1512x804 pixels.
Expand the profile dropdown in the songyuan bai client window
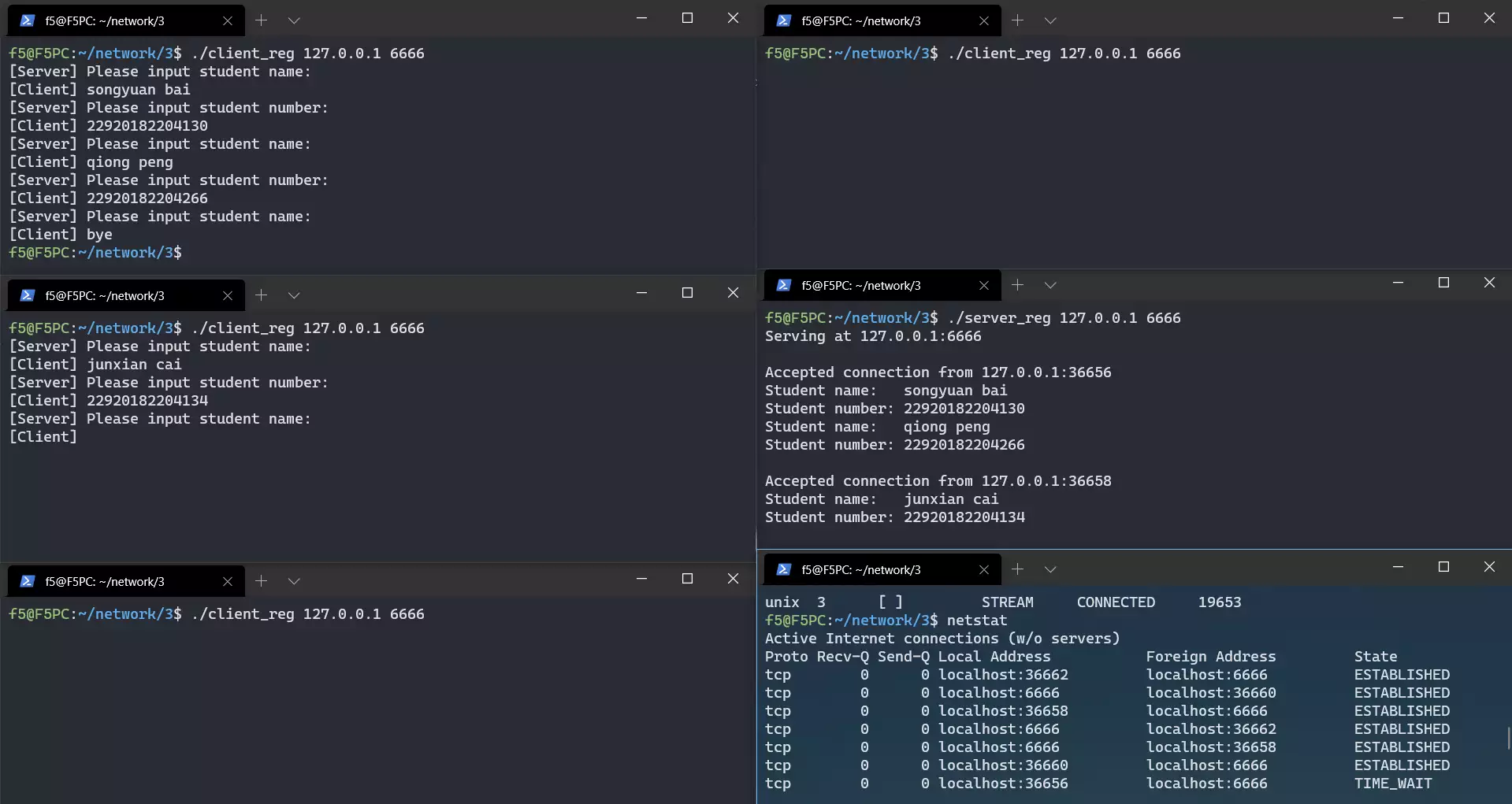pyautogui.click(x=294, y=20)
